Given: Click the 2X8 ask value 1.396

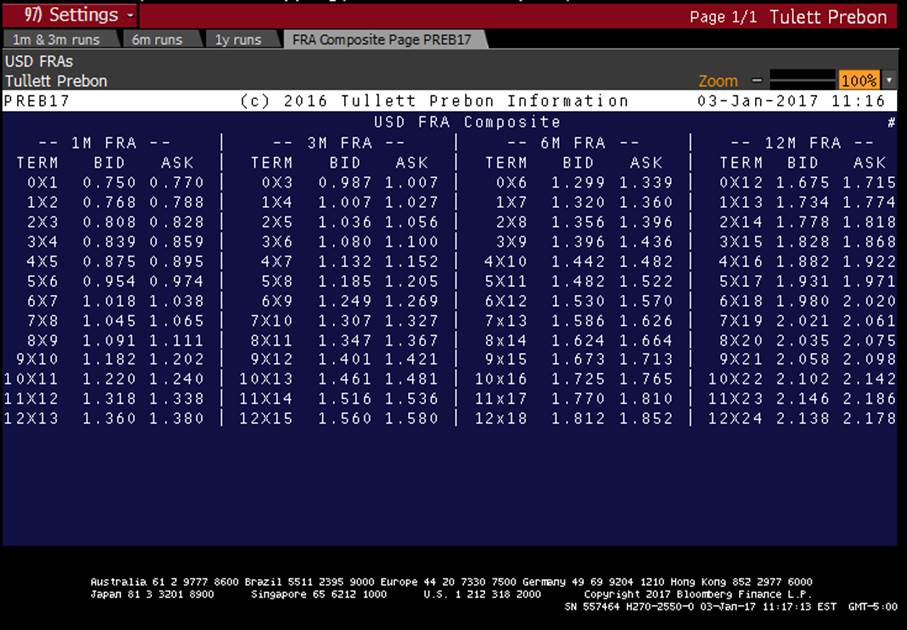Looking at the screenshot, I should tap(646, 222).
